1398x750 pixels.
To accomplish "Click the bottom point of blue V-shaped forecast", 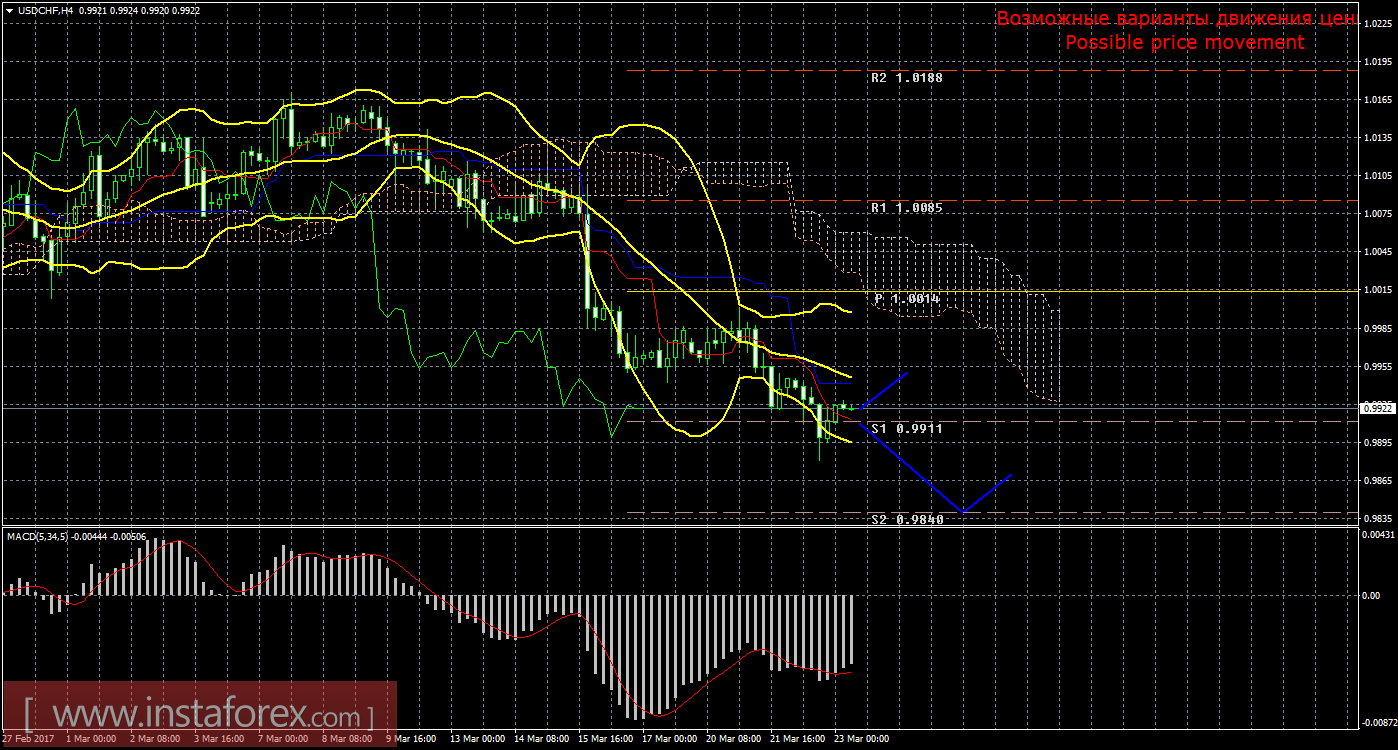I will tap(962, 511).
